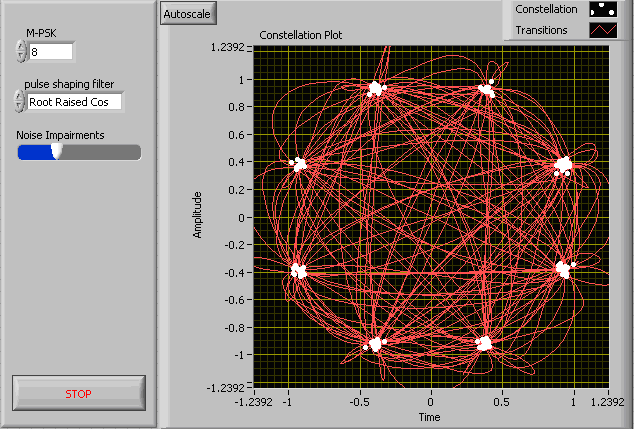
Task: Decrement the M-PSK value with the down arrow
Action: tap(21, 57)
